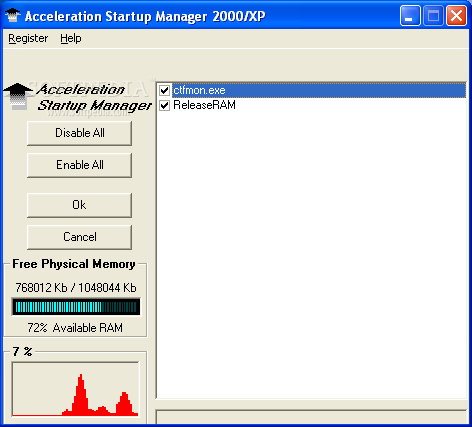Click the Cancel button
This screenshot has height=427, width=472.
(x=79, y=237)
